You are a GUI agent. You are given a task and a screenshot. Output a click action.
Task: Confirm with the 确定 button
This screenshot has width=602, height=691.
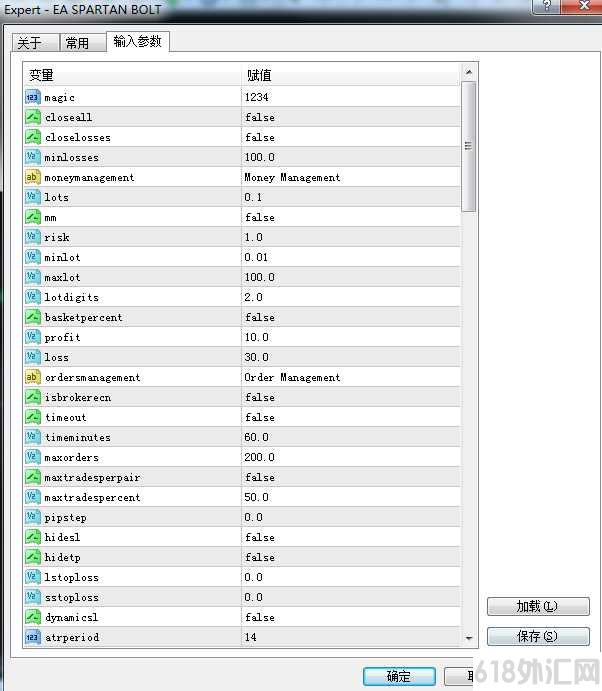tap(399, 676)
